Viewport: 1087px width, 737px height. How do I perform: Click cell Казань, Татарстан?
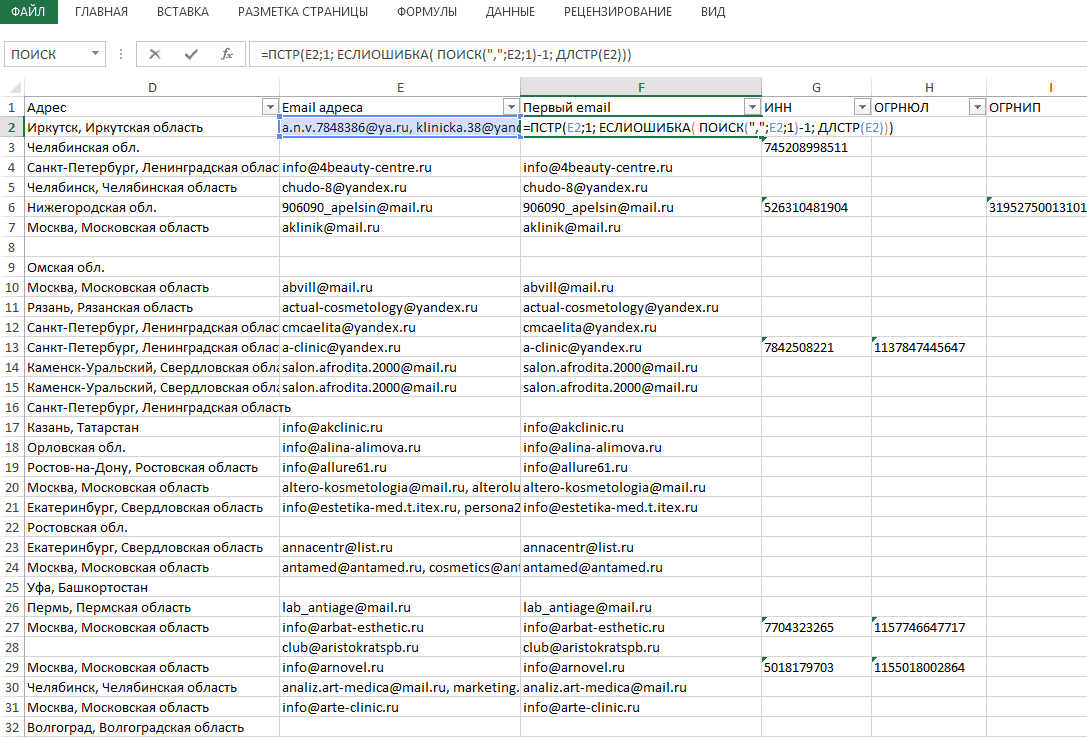(x=152, y=428)
